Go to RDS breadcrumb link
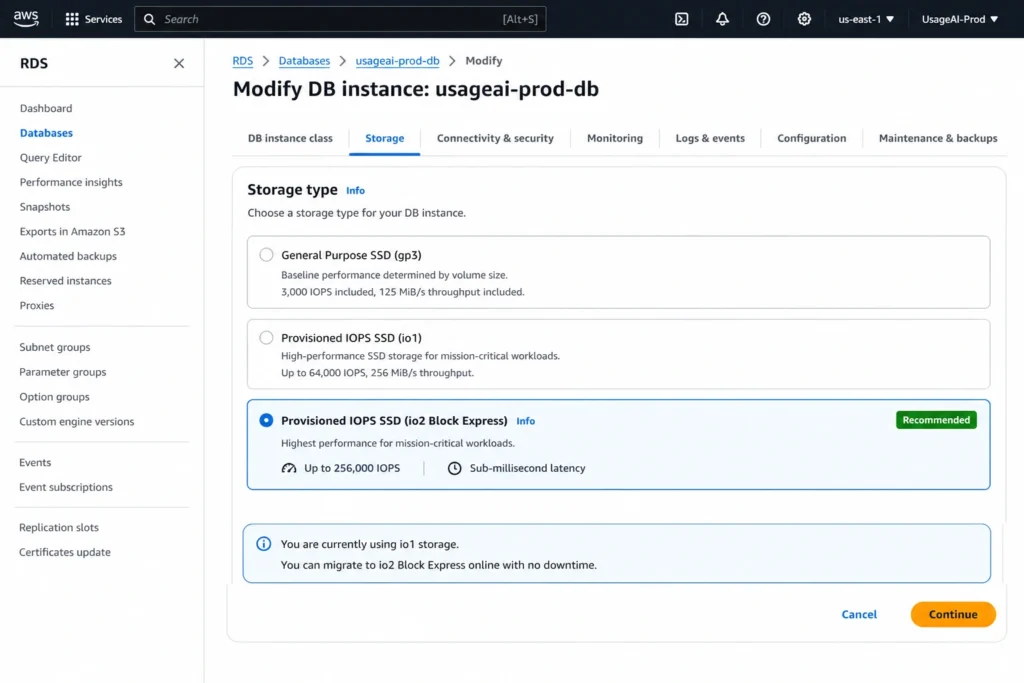The height and width of the screenshot is (683, 1024). pyautogui.click(x=242, y=61)
